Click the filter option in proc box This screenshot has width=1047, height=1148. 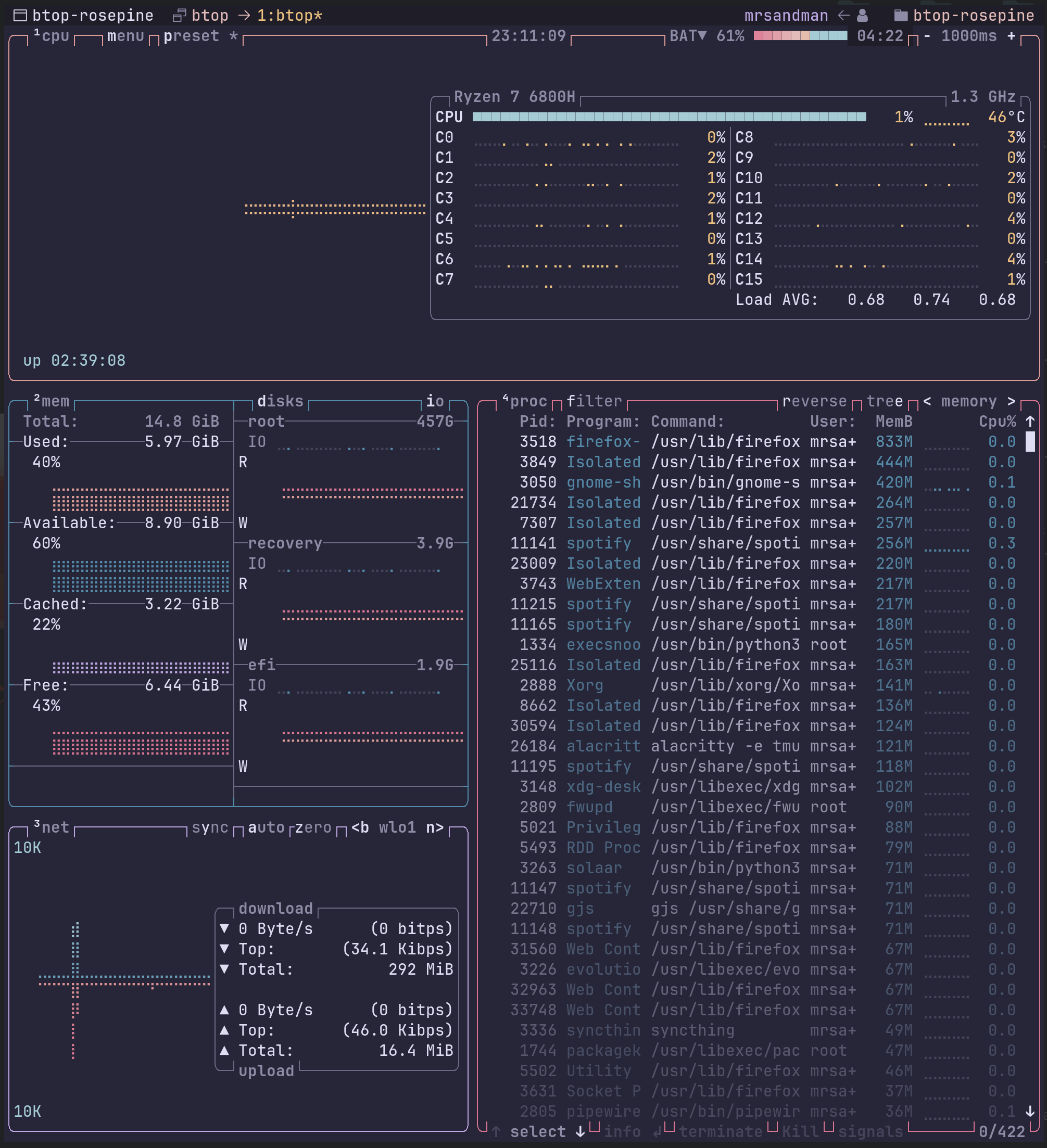pos(594,401)
